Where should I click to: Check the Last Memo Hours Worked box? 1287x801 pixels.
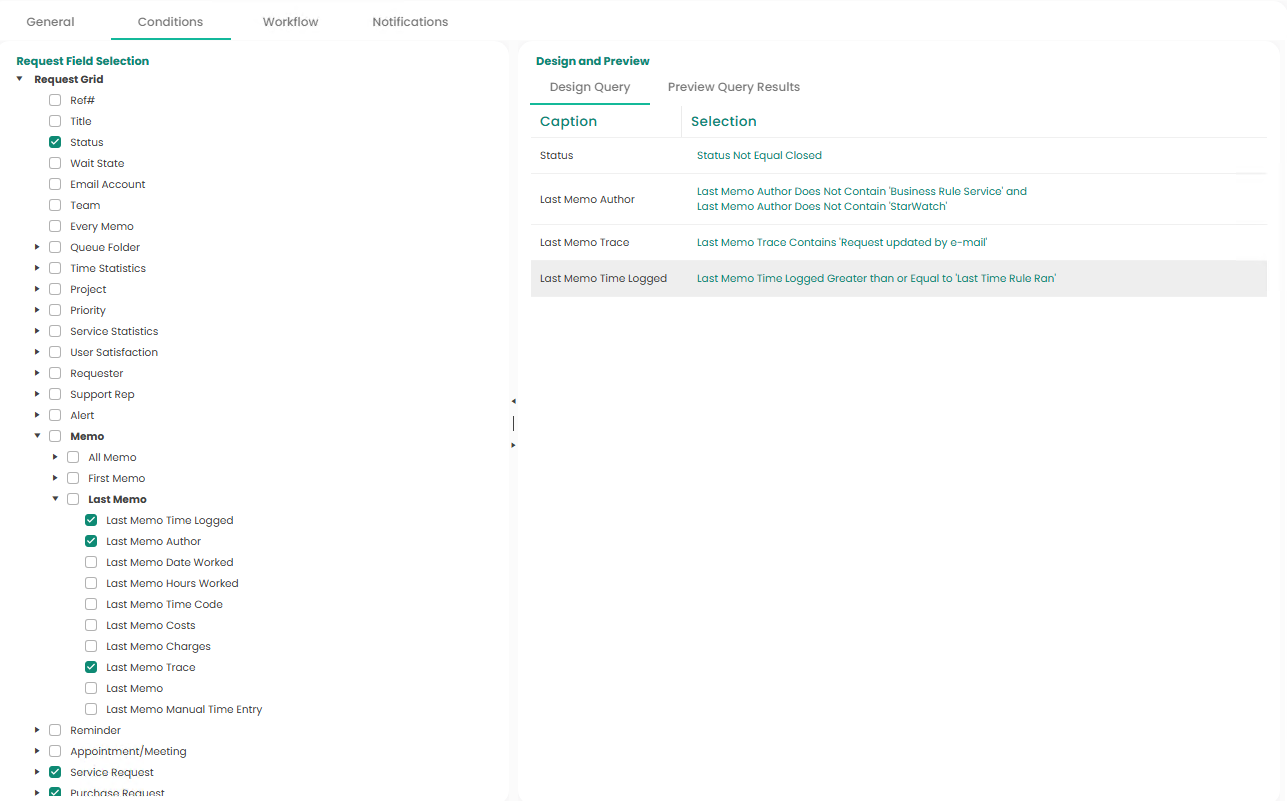tap(91, 583)
